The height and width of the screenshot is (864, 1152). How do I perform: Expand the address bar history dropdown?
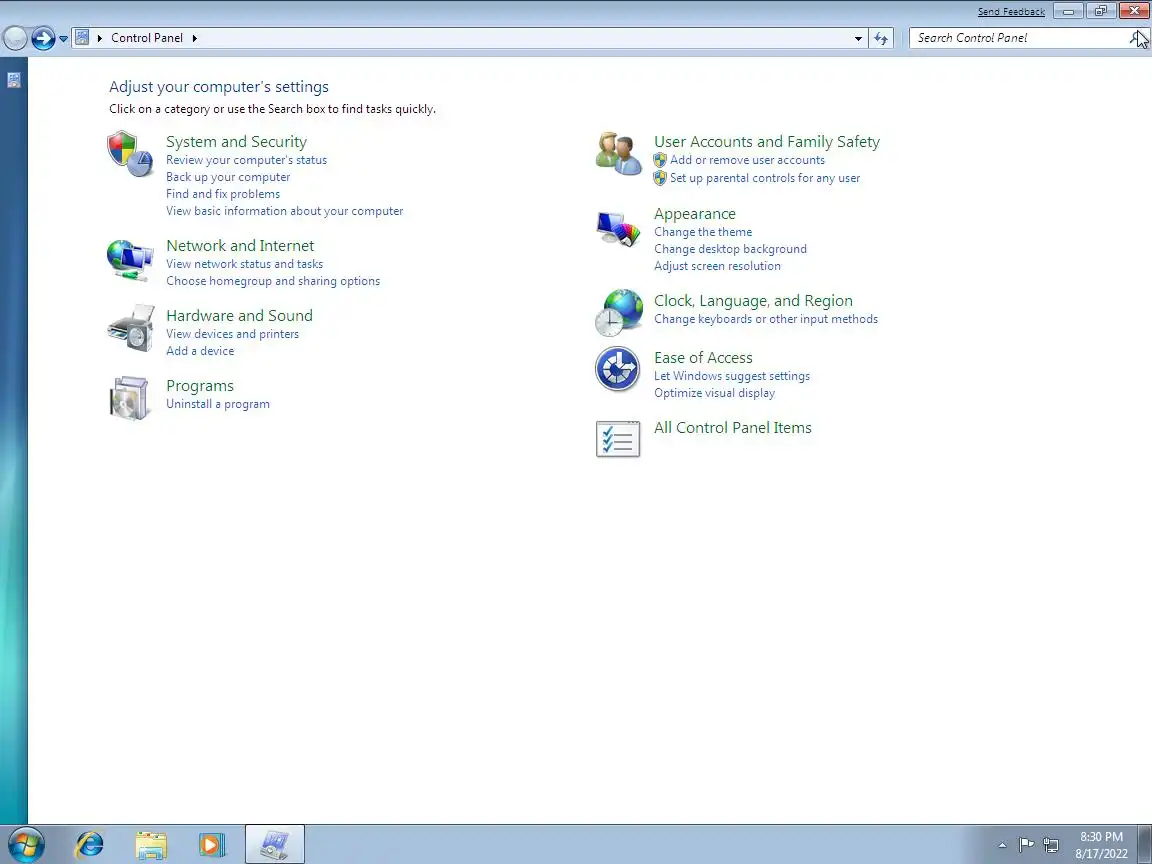point(858,38)
